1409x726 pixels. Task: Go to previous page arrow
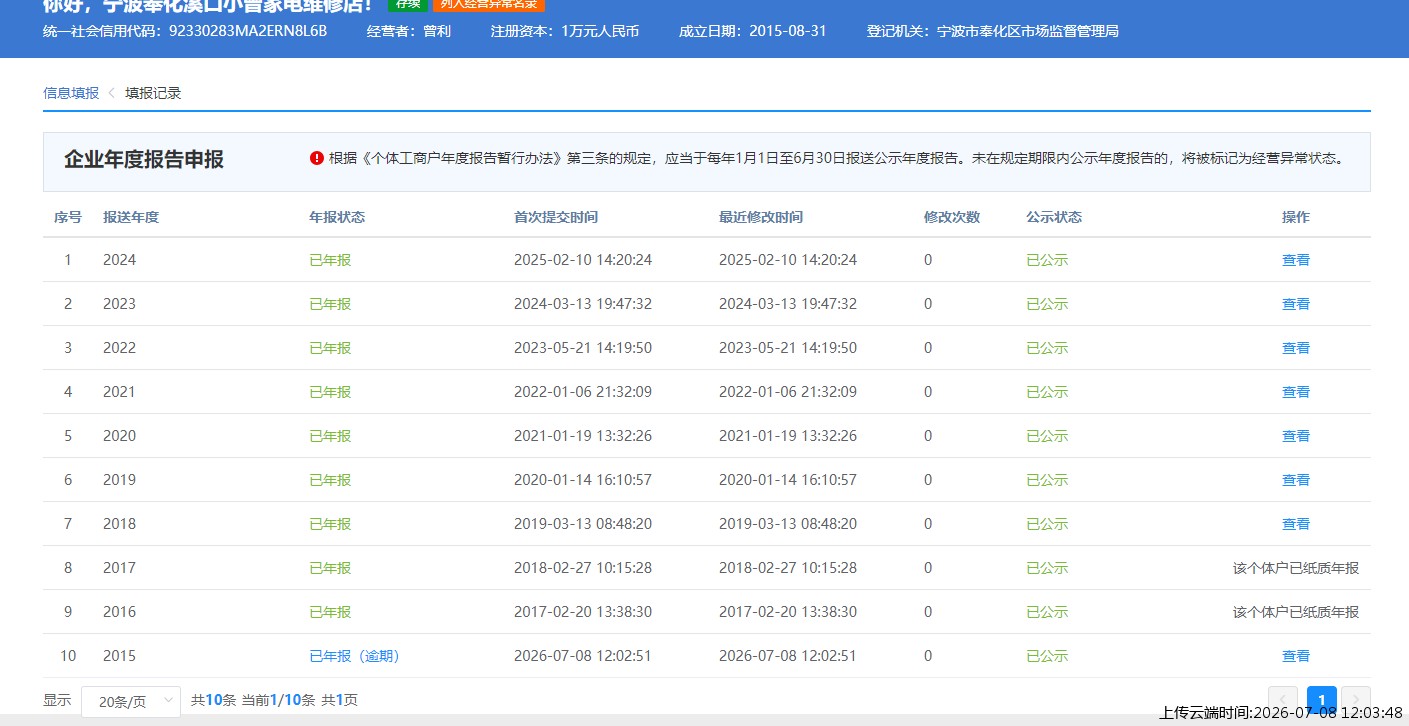pyautogui.click(x=1283, y=700)
